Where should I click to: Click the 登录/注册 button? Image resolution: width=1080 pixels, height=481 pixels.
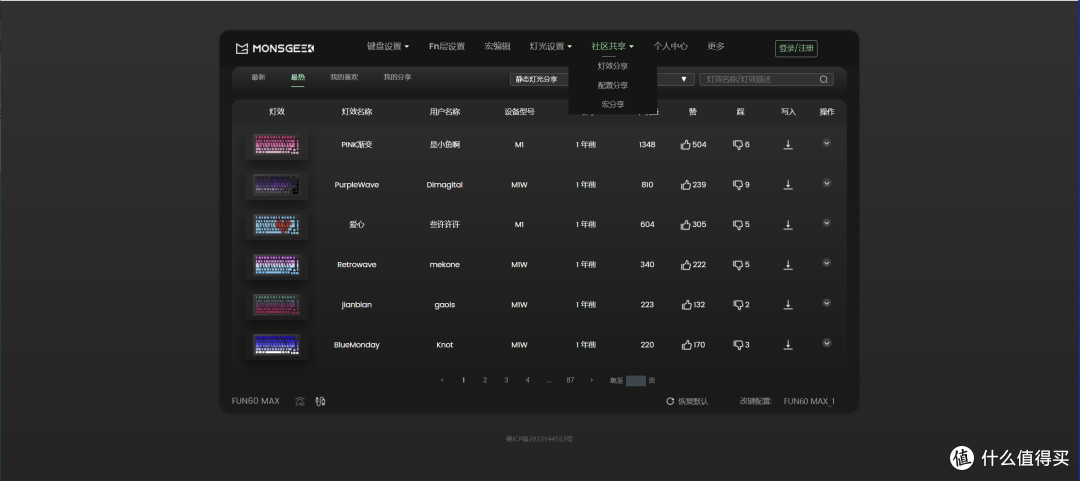tap(796, 48)
